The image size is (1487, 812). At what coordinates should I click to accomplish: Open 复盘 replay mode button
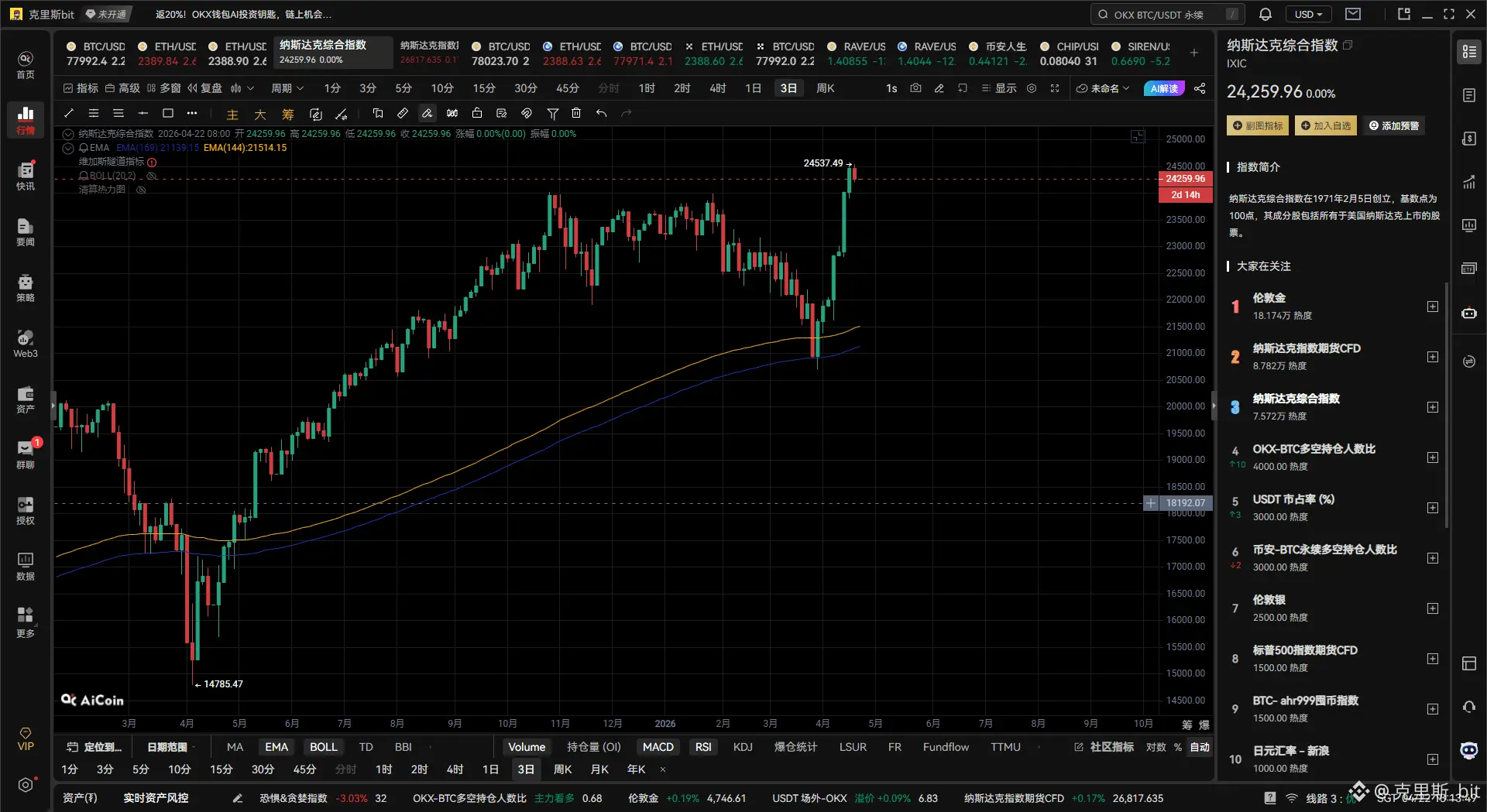(x=204, y=88)
